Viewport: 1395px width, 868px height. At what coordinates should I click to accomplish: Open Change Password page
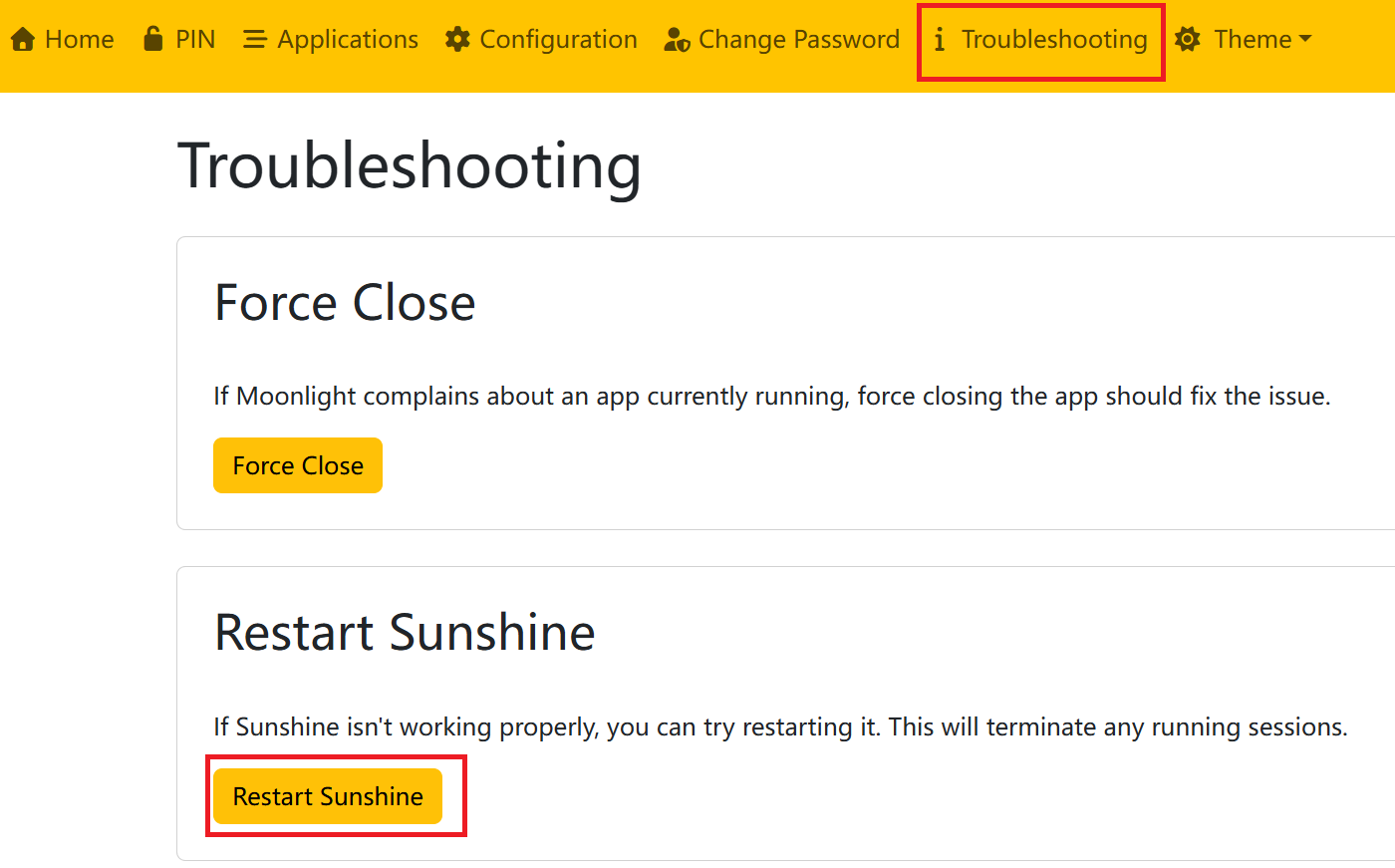[782, 40]
